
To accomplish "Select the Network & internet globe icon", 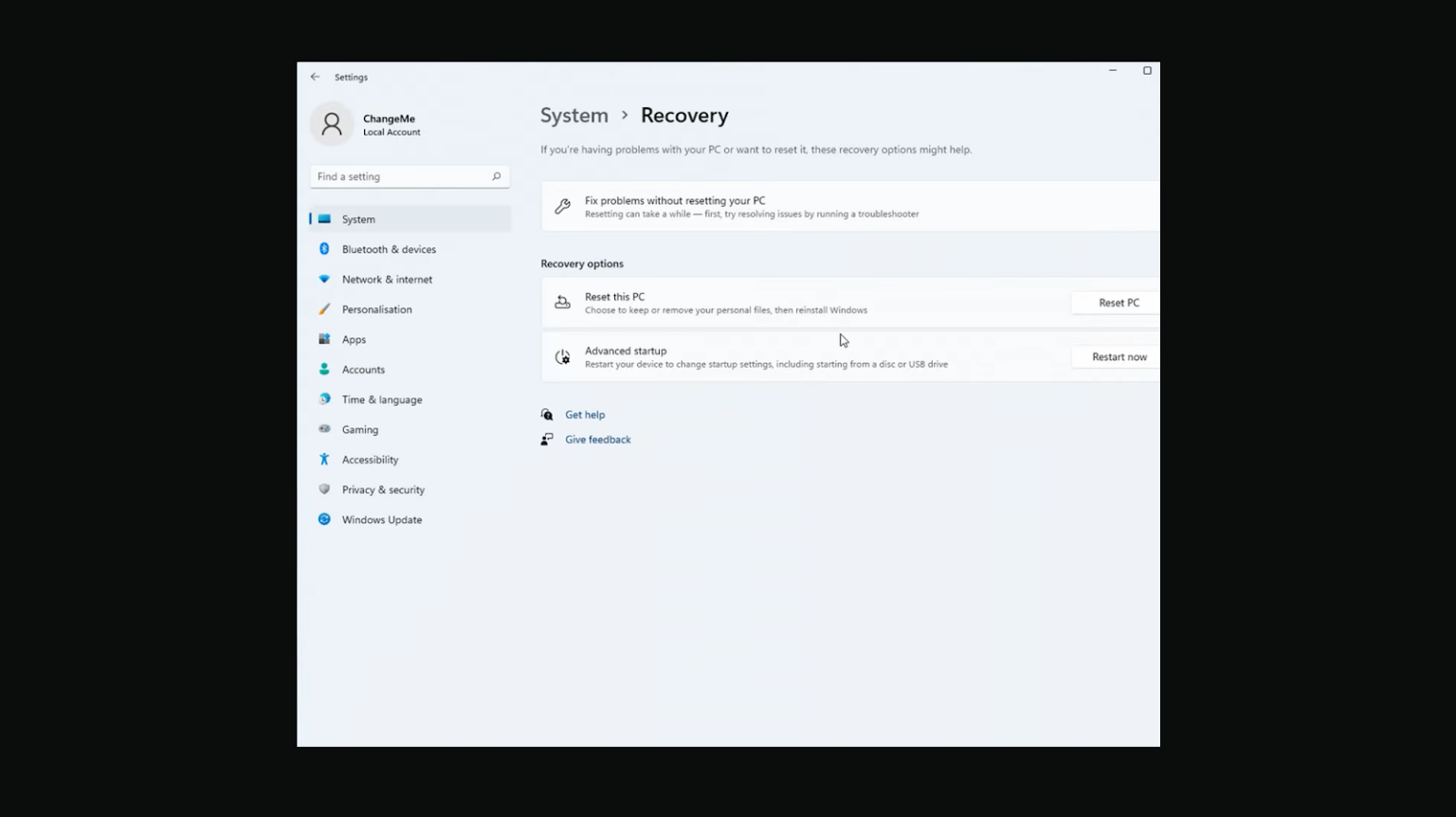I will 325,279.
